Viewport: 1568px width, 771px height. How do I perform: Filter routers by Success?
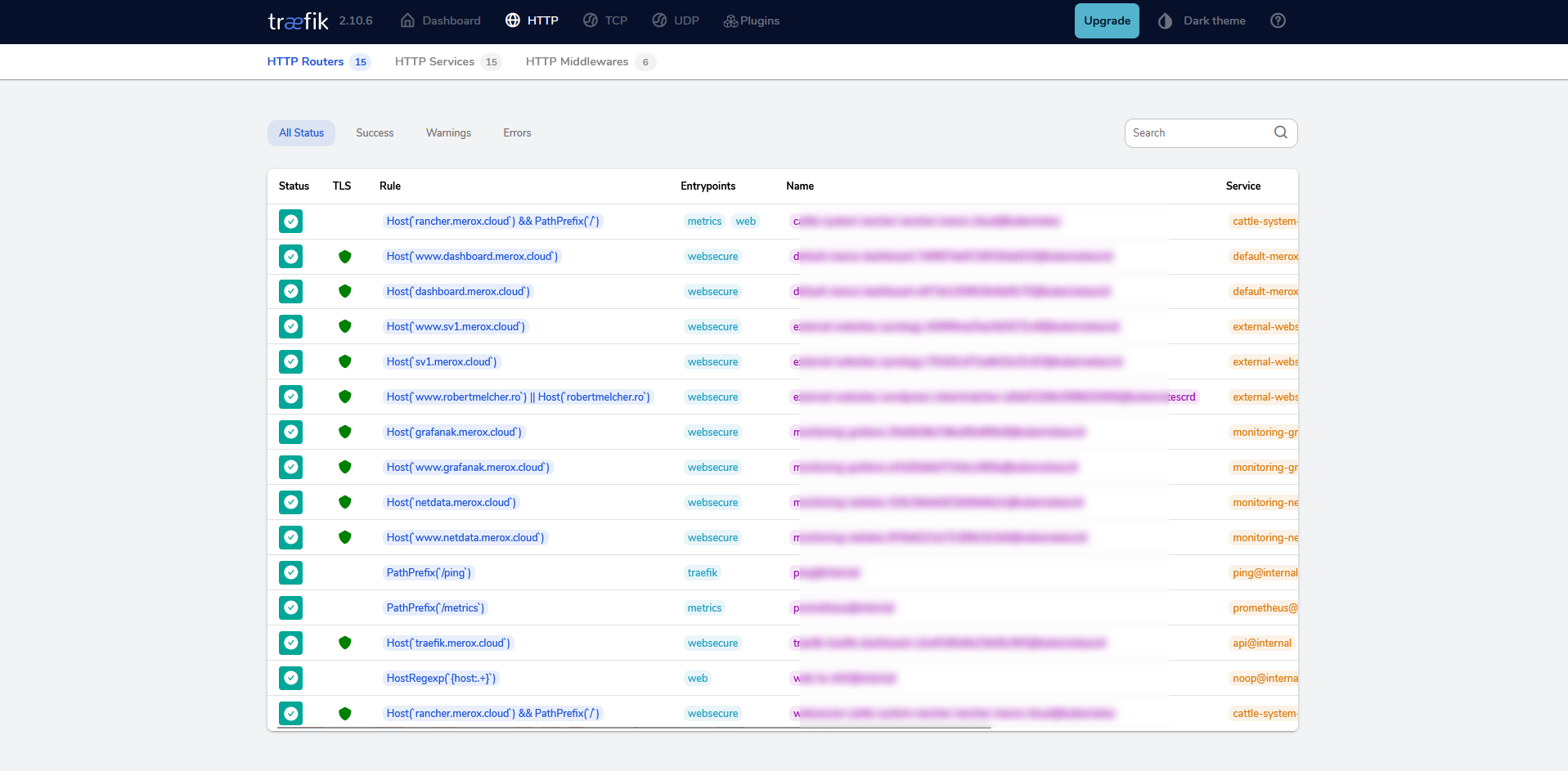(375, 132)
